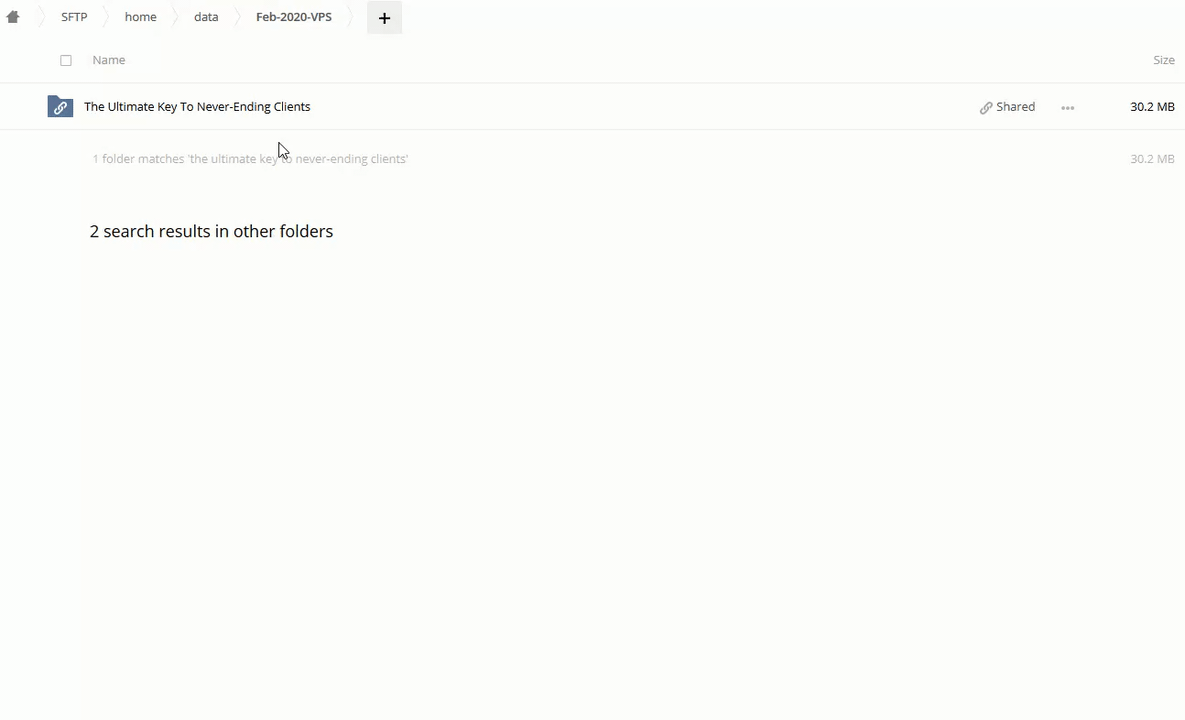Viewport: 1185px width, 720px height.
Task: Click the chevron separator after Feb-2020-VPS
Action: 352,17
